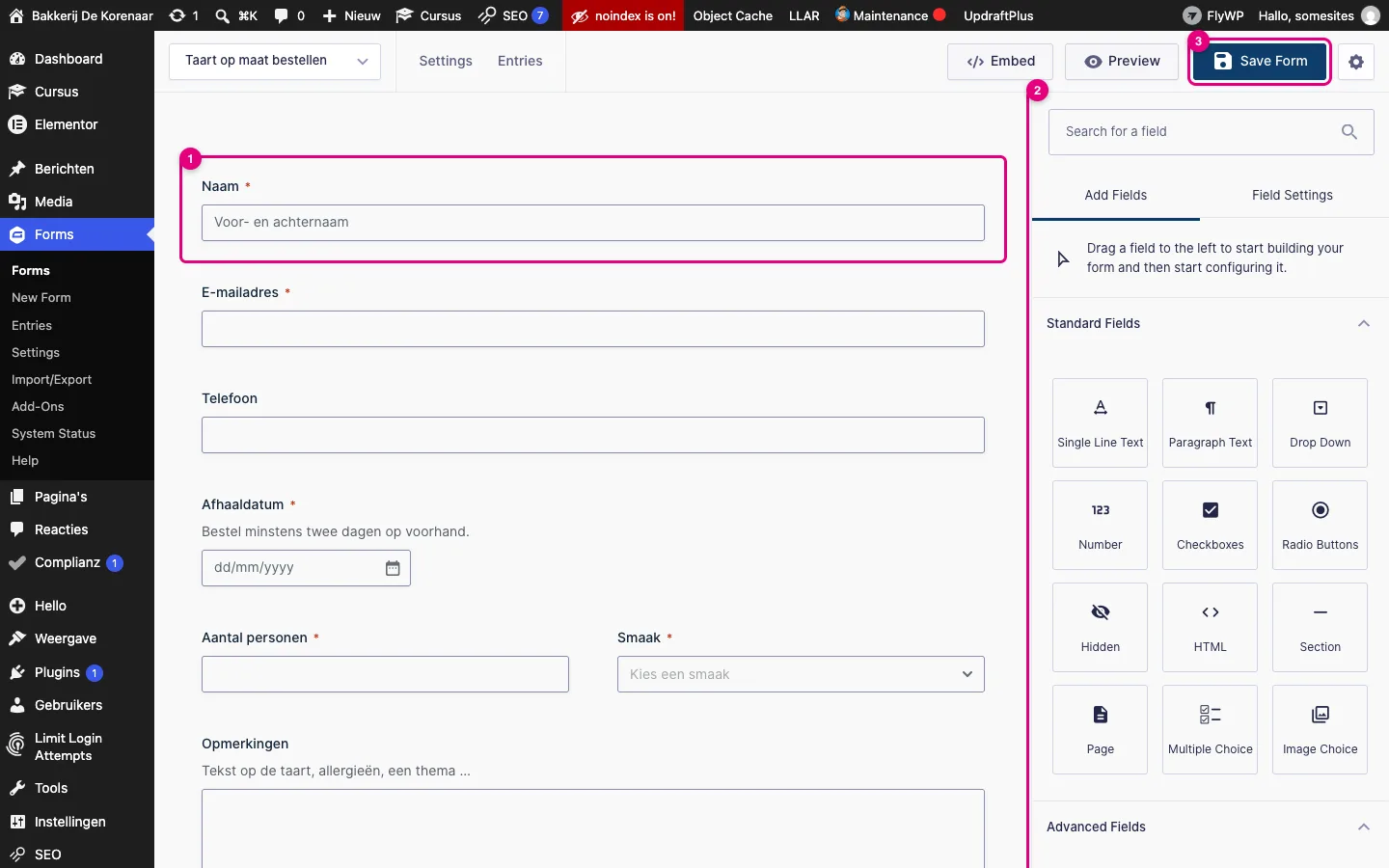Open UpdraftPlus in the admin bar
The width and height of the screenshot is (1389, 868).
click(998, 15)
